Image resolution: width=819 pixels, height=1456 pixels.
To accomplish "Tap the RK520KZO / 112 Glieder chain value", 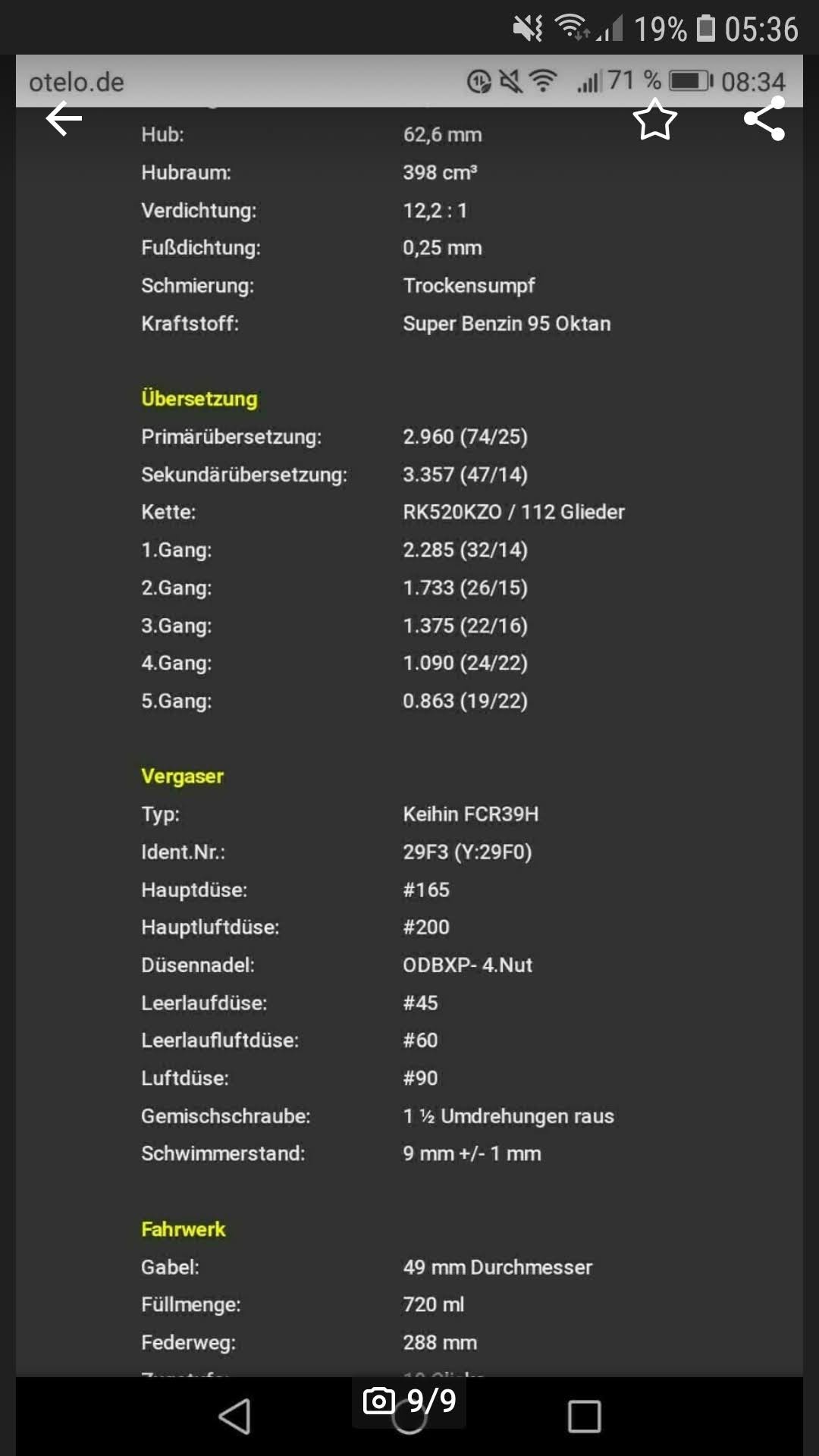I will 513,512.
